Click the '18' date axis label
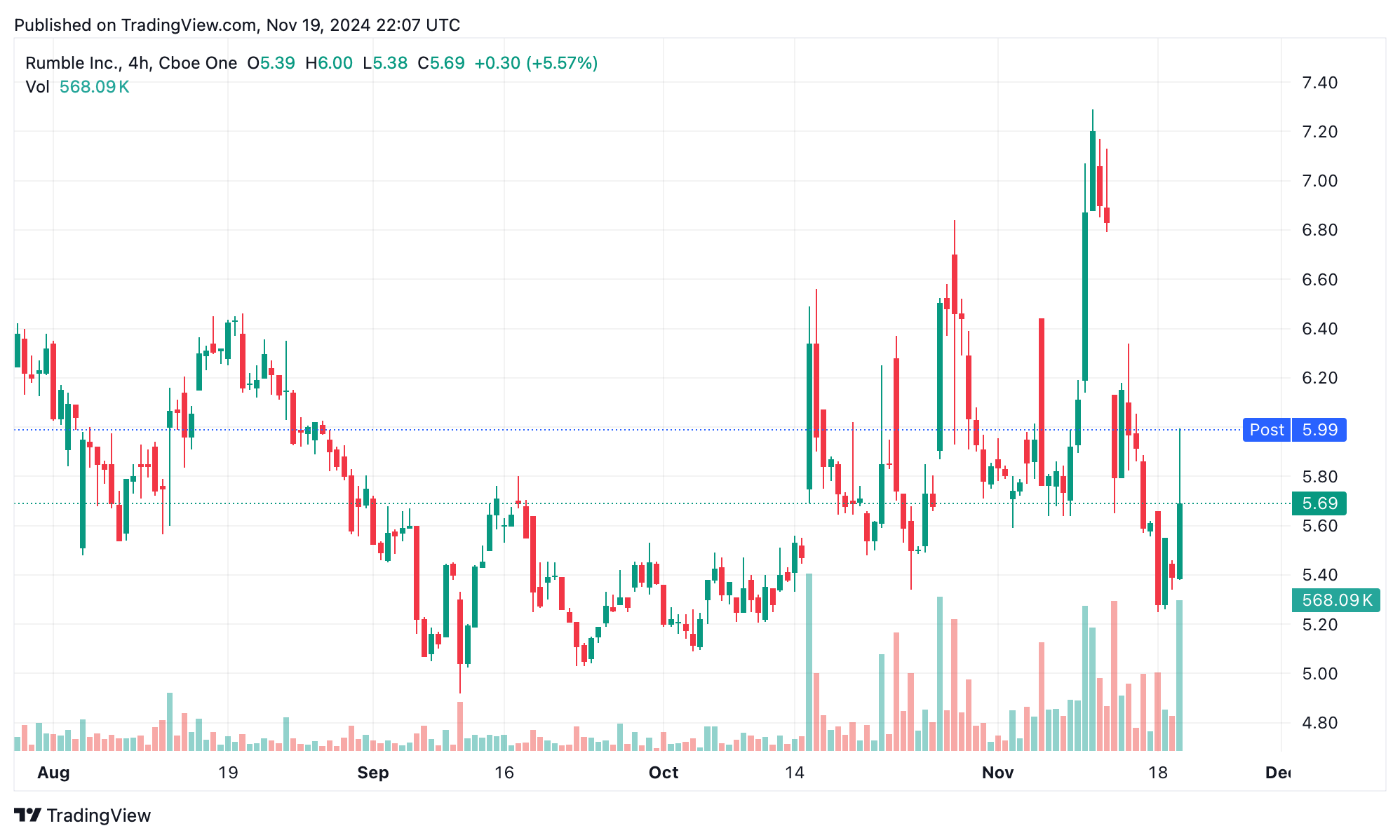 coord(1158,773)
